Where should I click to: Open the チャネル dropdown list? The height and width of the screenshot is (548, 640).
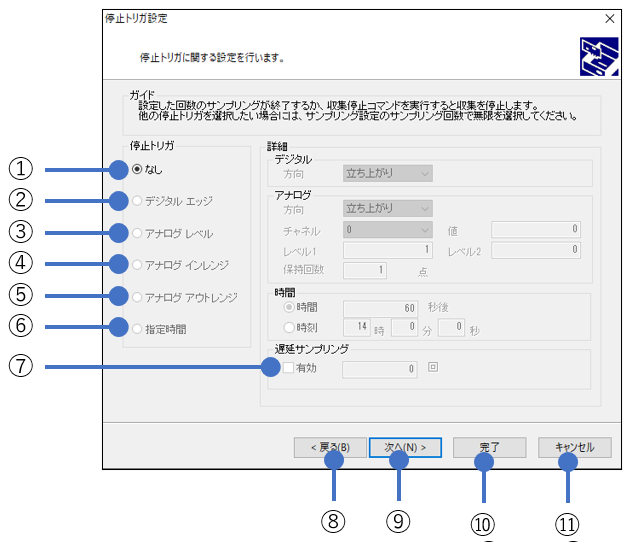(x=387, y=230)
